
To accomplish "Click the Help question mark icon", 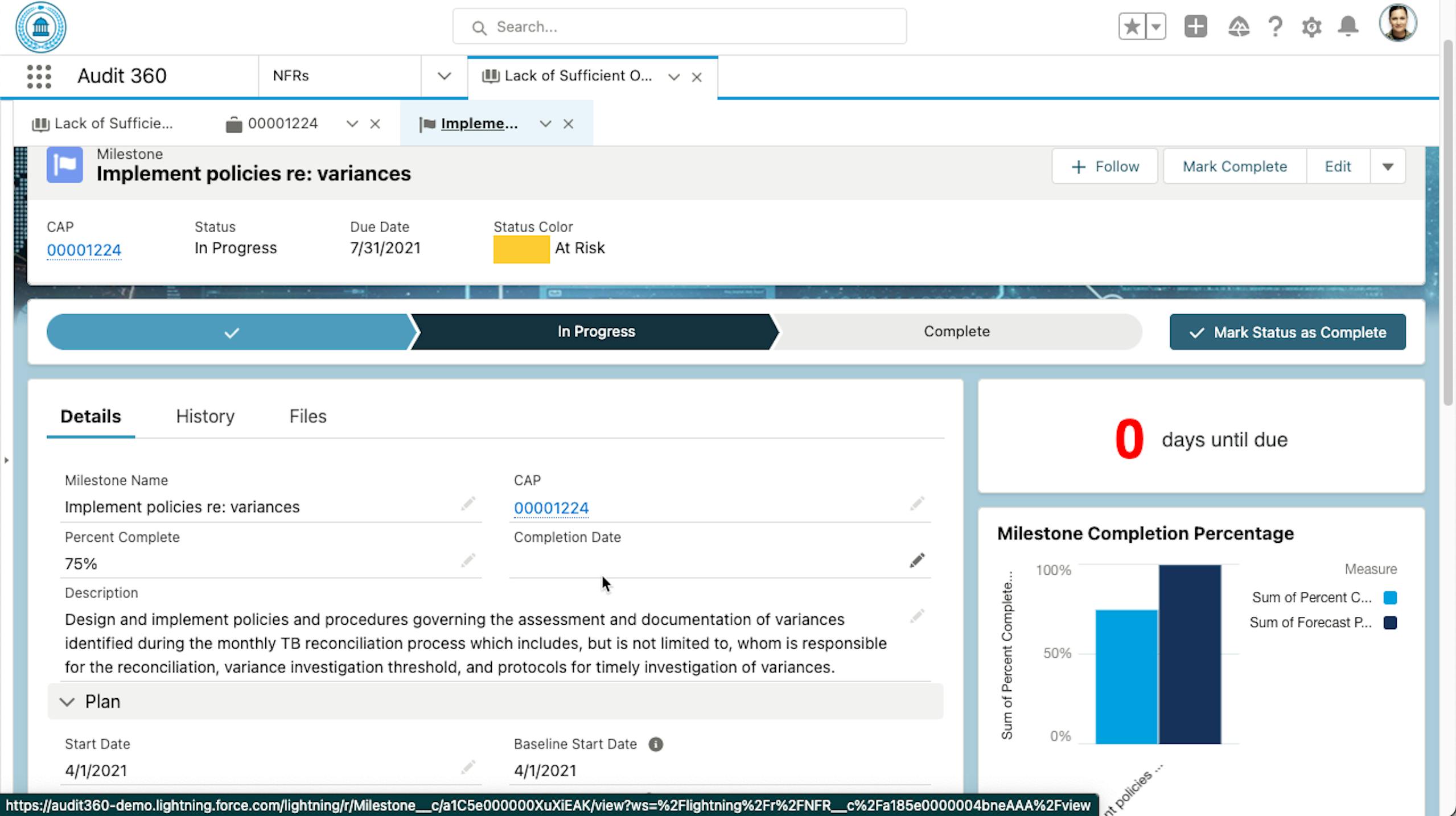I will tap(1275, 27).
